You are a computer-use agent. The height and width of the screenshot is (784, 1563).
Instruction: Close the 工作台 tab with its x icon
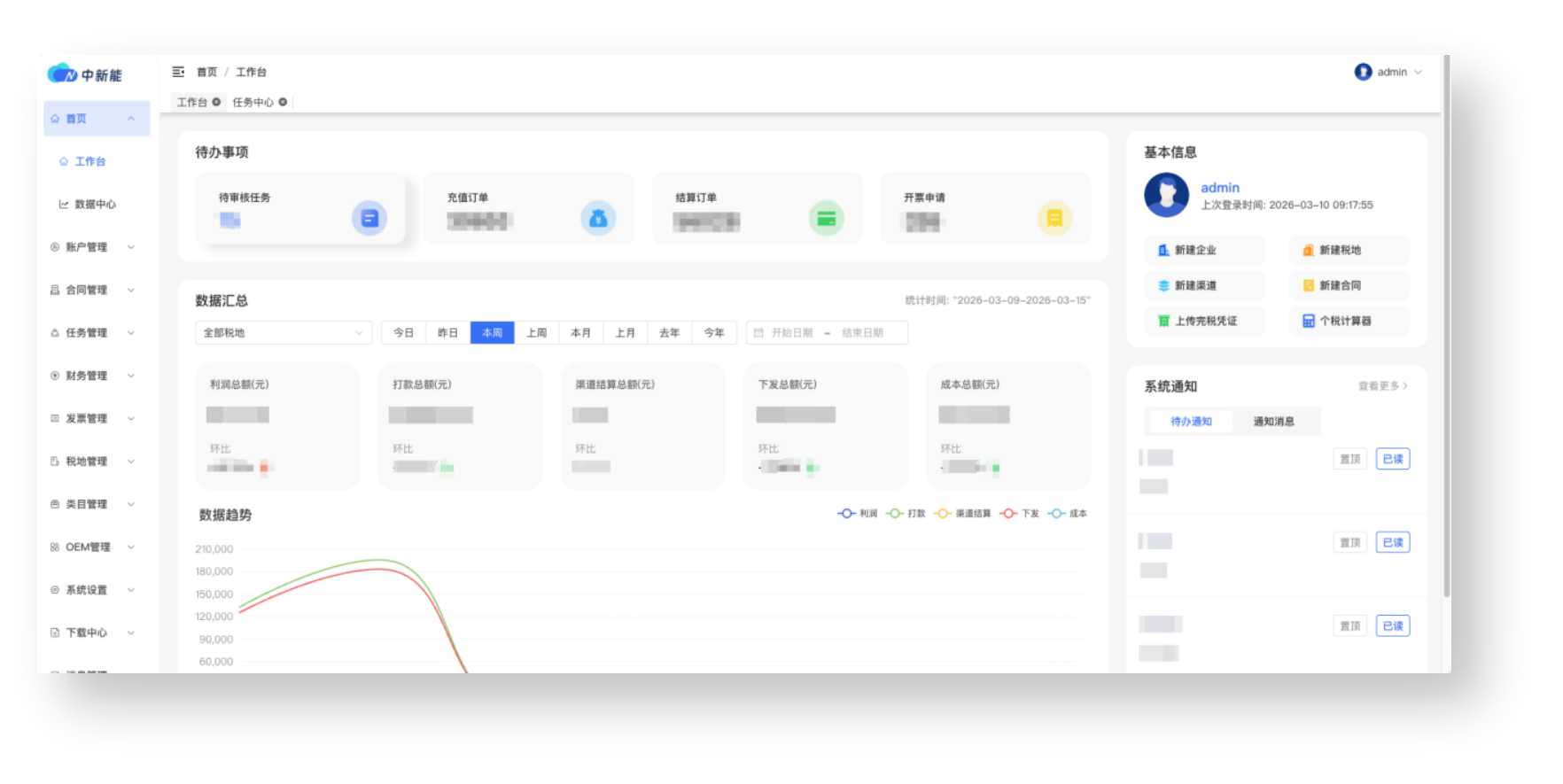[216, 102]
